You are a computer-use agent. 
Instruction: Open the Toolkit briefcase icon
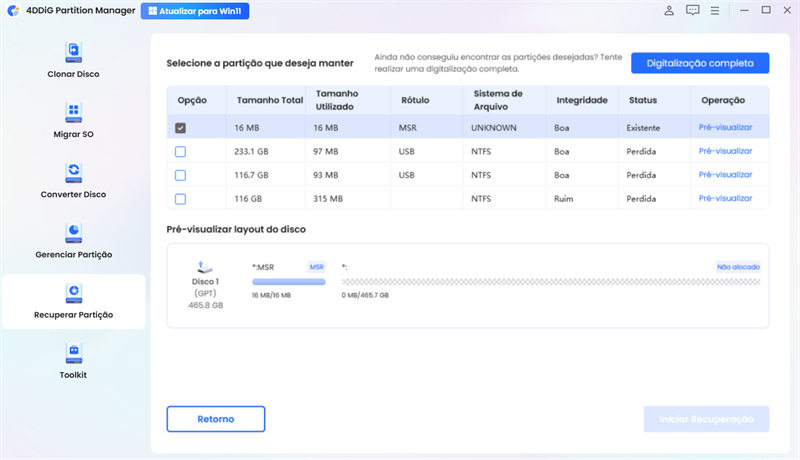click(73, 352)
